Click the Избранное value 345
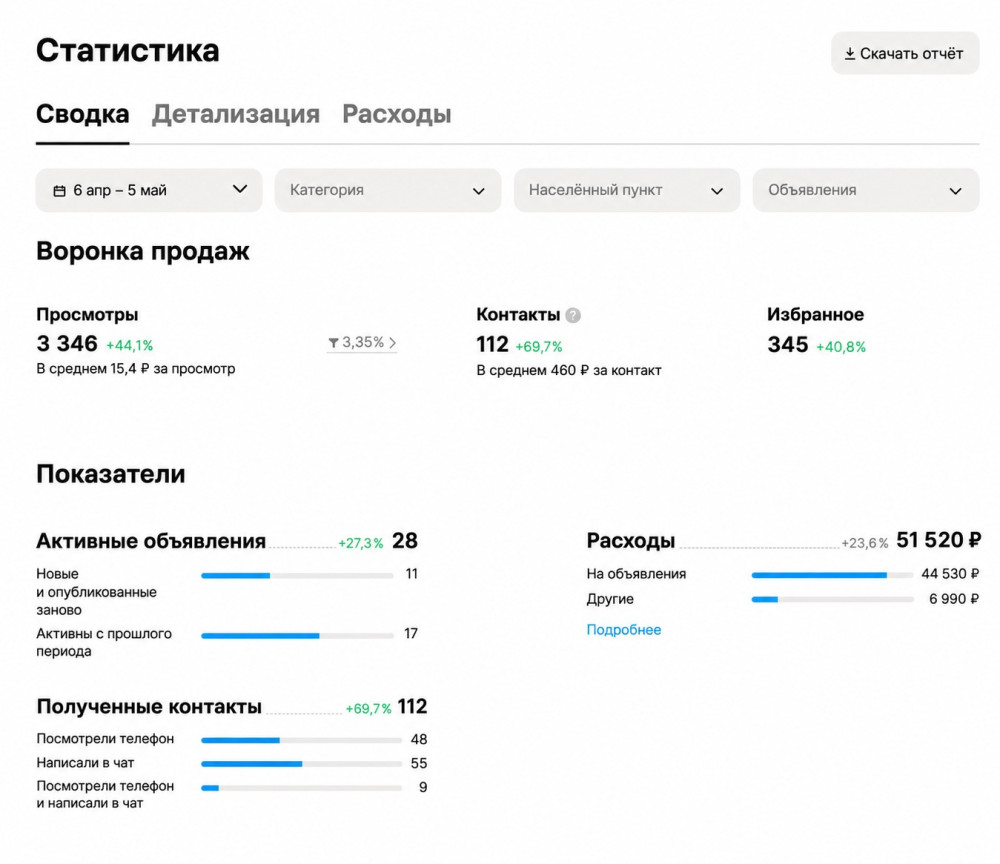This screenshot has width=1000, height=864. pyautogui.click(x=788, y=345)
